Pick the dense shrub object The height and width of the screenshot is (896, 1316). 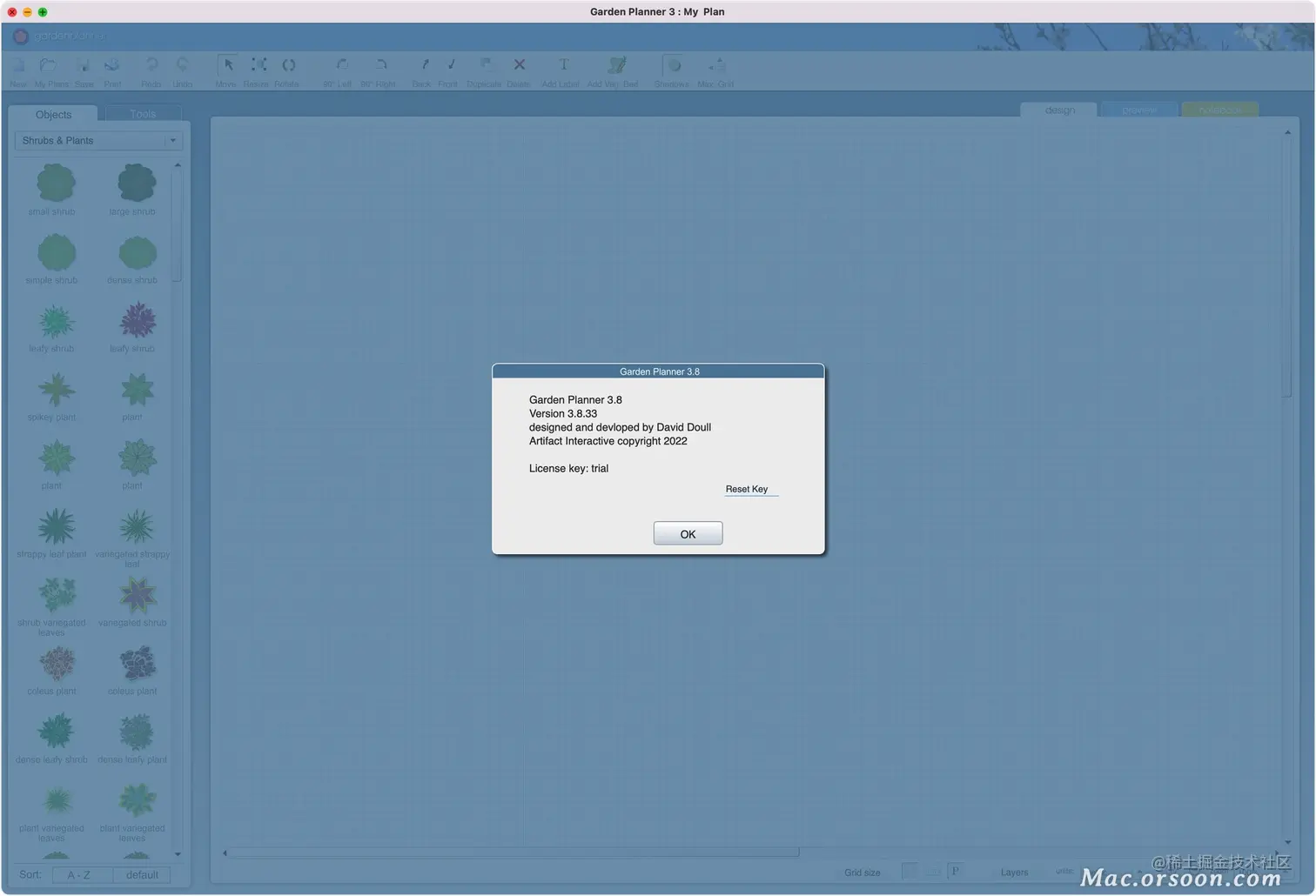[137, 253]
